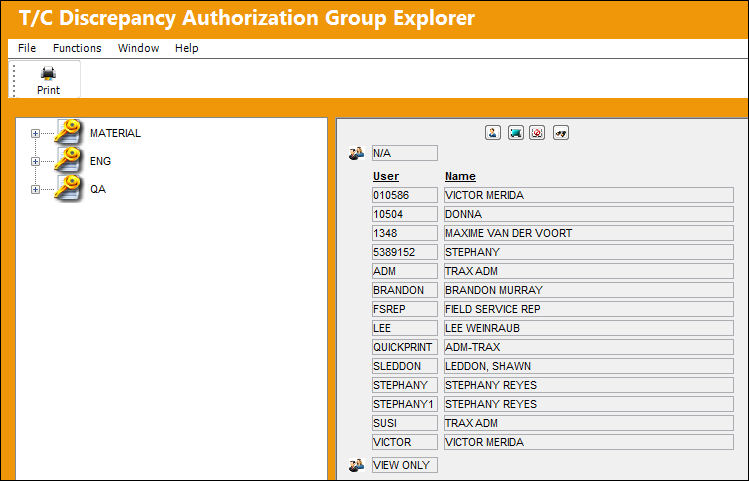Click the binoculars find icon button
749x481 pixels.
click(561, 133)
